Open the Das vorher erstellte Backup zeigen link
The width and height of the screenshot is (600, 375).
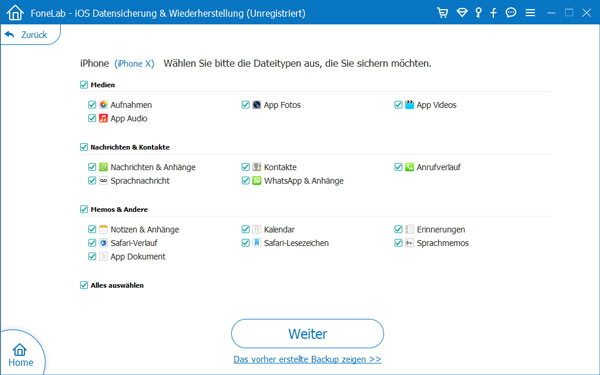pyautogui.click(x=307, y=359)
